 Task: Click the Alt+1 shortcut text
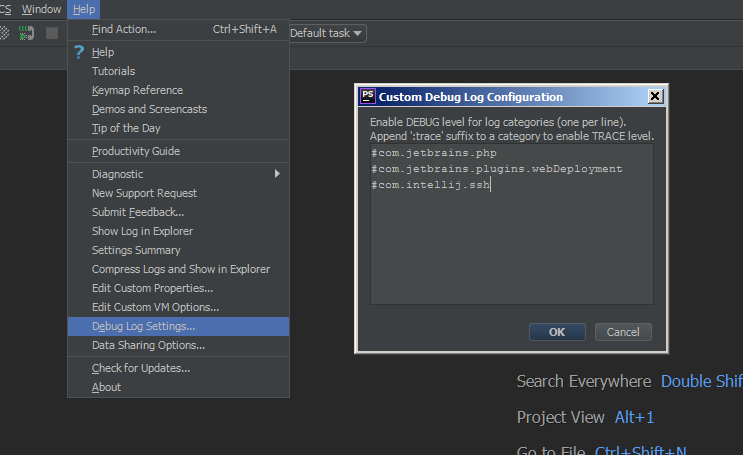tap(634, 417)
